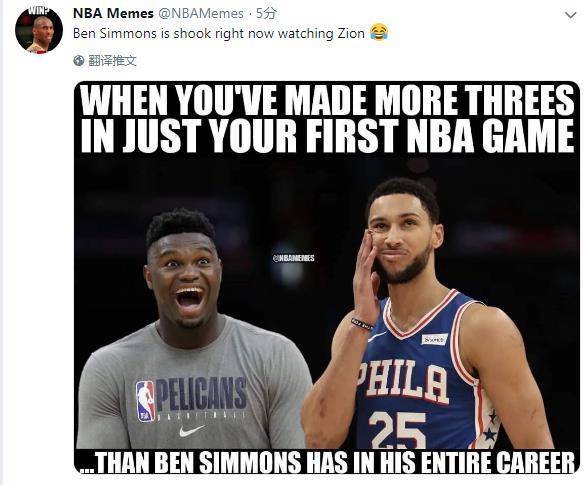Click the bottom caption about entire career
This screenshot has width=587, height=485.
click(x=327, y=463)
